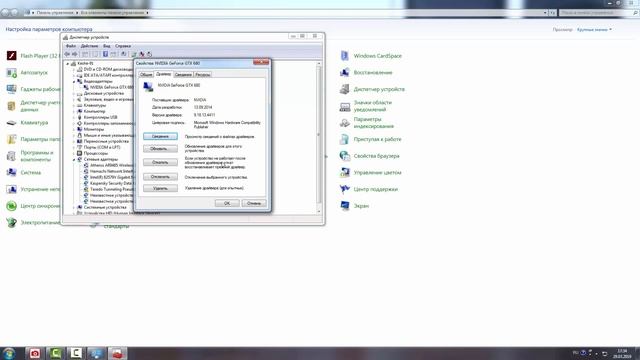Open Электропитание control panel item
This screenshot has width=640, height=360.
click(33, 223)
